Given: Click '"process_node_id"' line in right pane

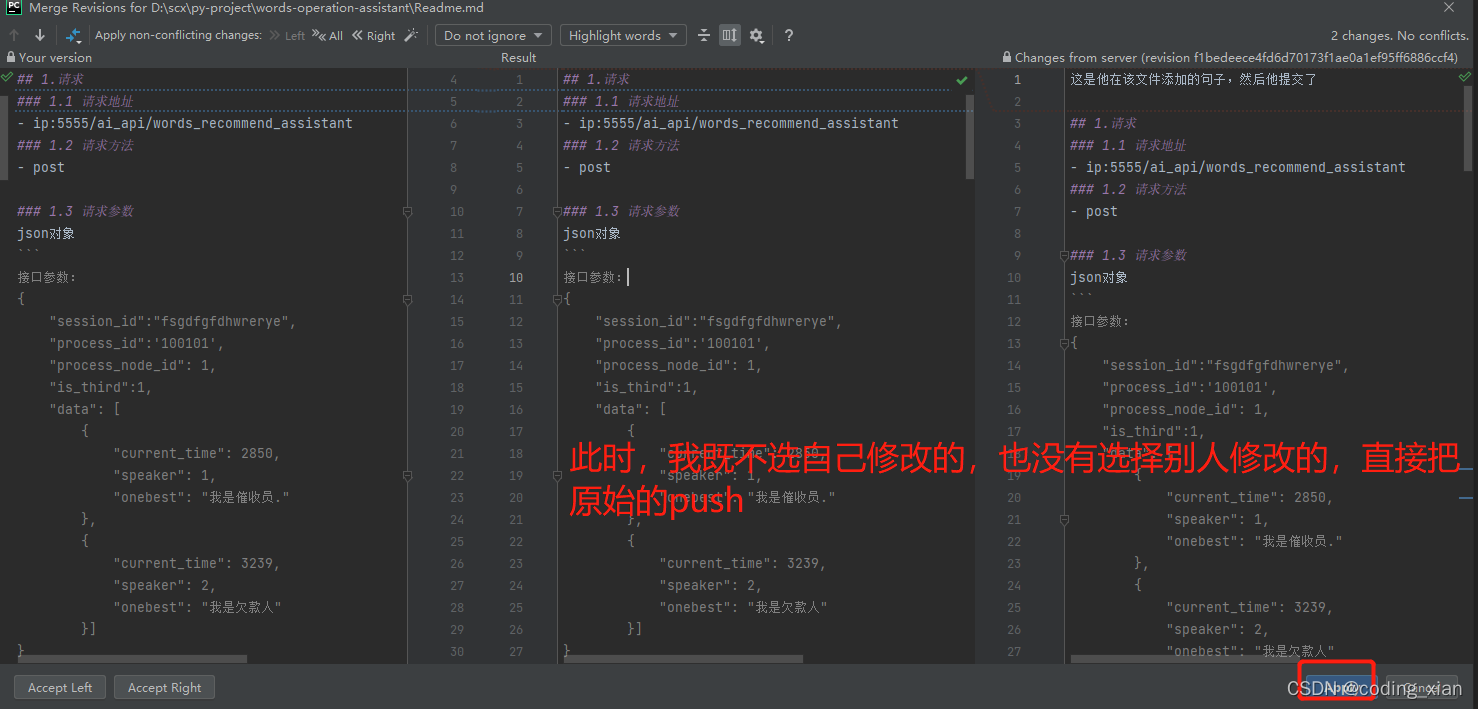Looking at the screenshot, I should [x=1185, y=410].
